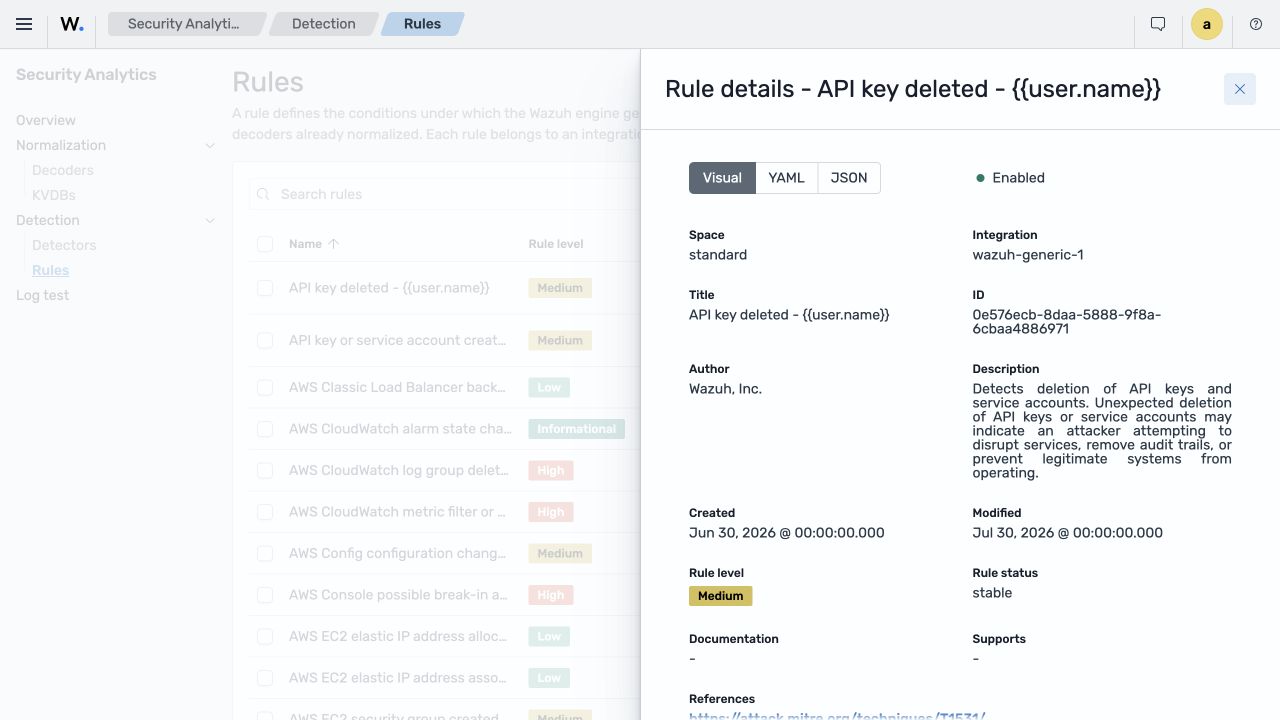
Task: Open the API key deleted rule name
Action: click(x=389, y=288)
